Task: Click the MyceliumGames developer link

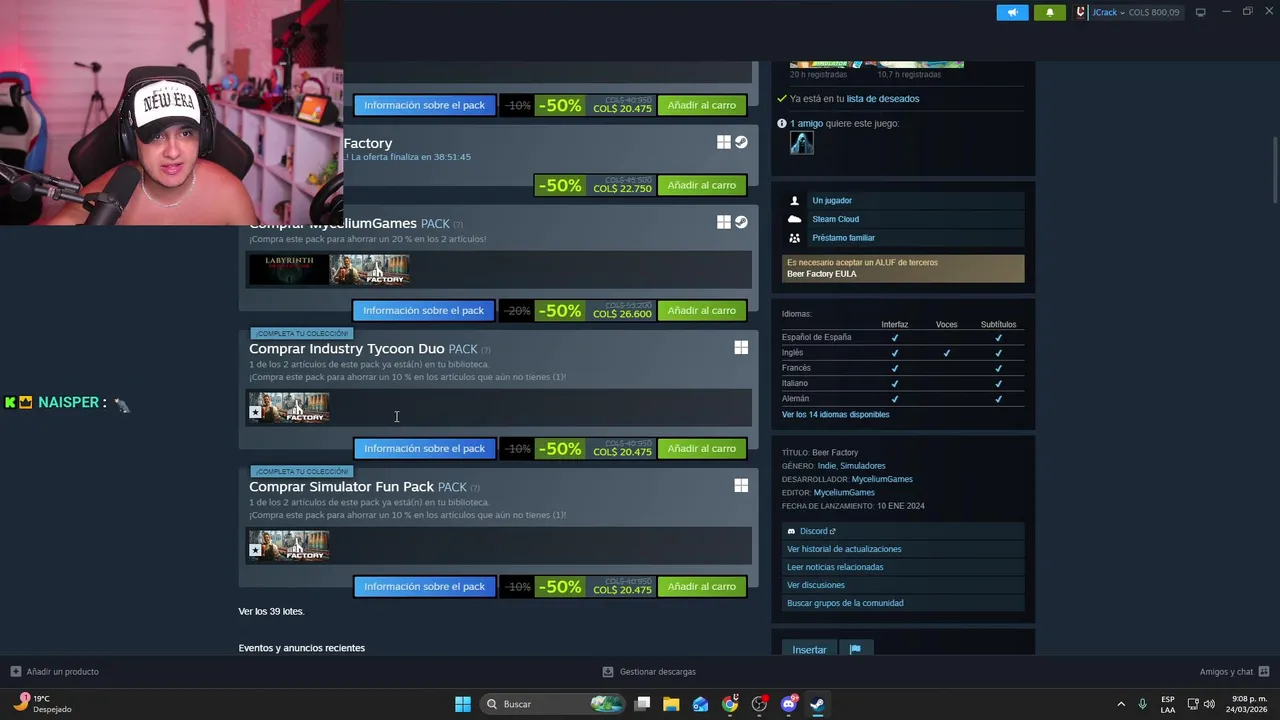Action: tap(881, 479)
